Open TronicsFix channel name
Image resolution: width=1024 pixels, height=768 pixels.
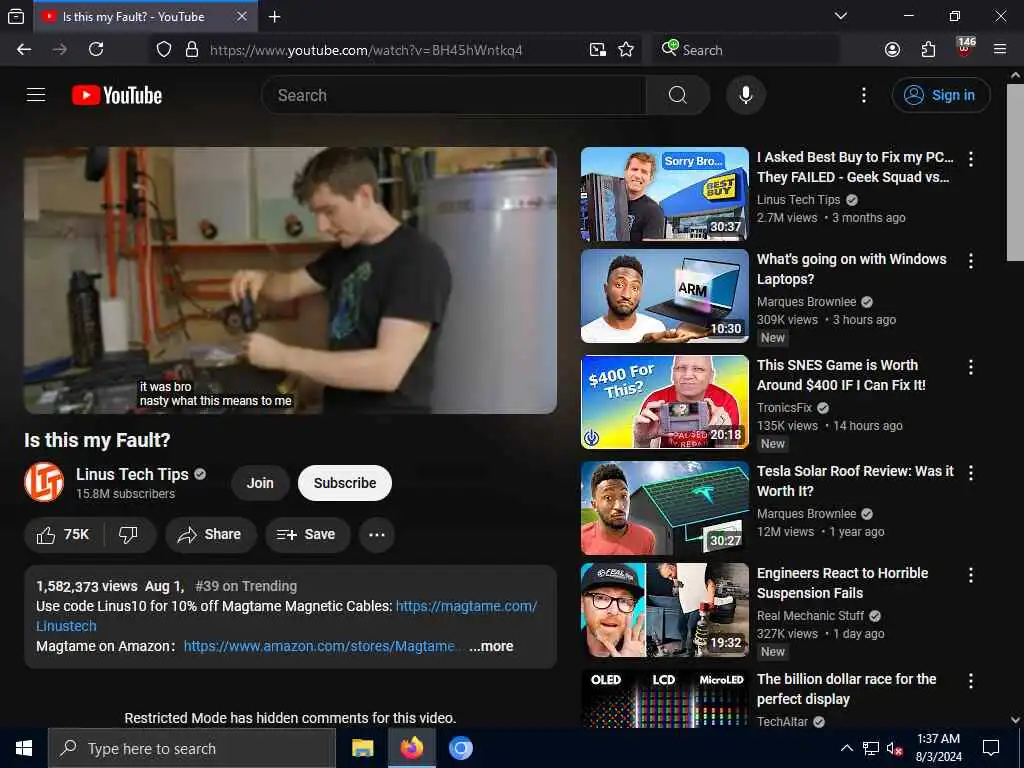tap(784, 408)
